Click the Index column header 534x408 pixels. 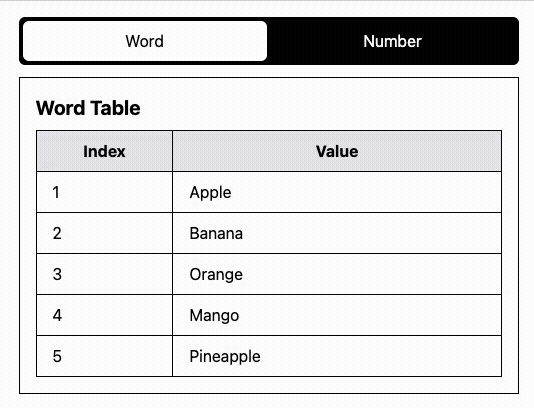pyautogui.click(x=104, y=151)
